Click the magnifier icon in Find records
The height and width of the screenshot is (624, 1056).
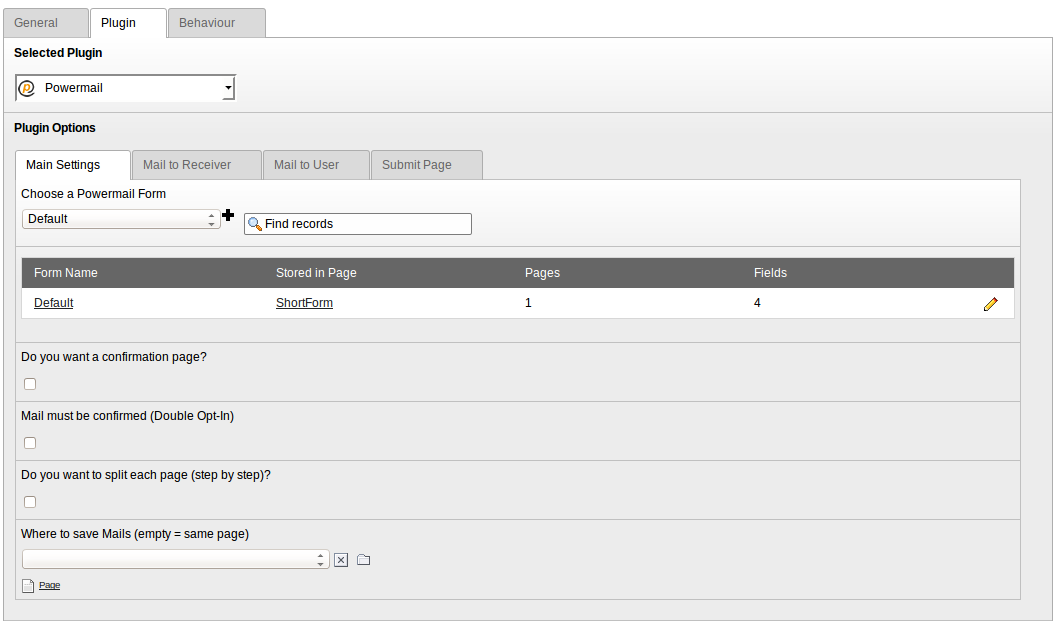click(254, 224)
